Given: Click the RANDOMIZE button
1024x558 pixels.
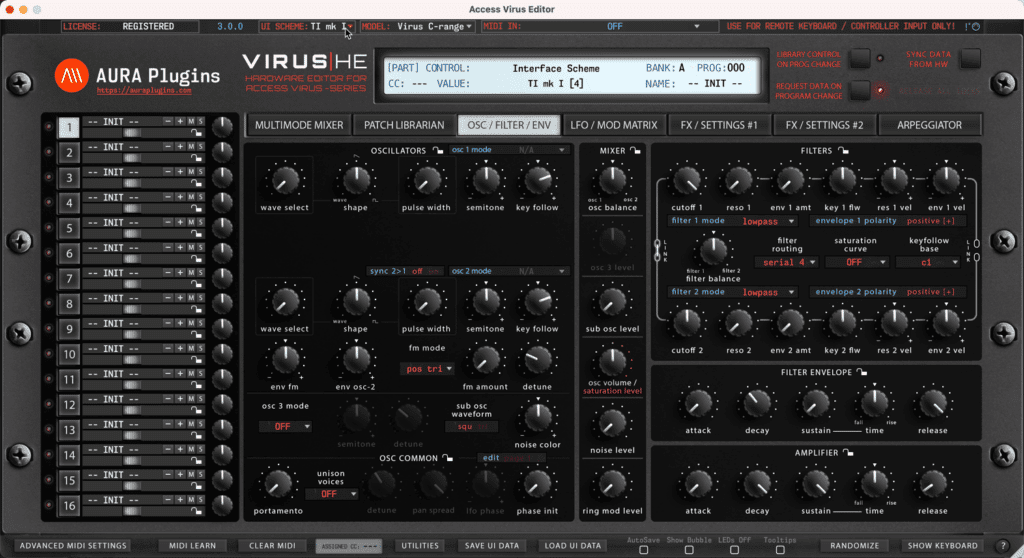Looking at the screenshot, I should [x=854, y=546].
